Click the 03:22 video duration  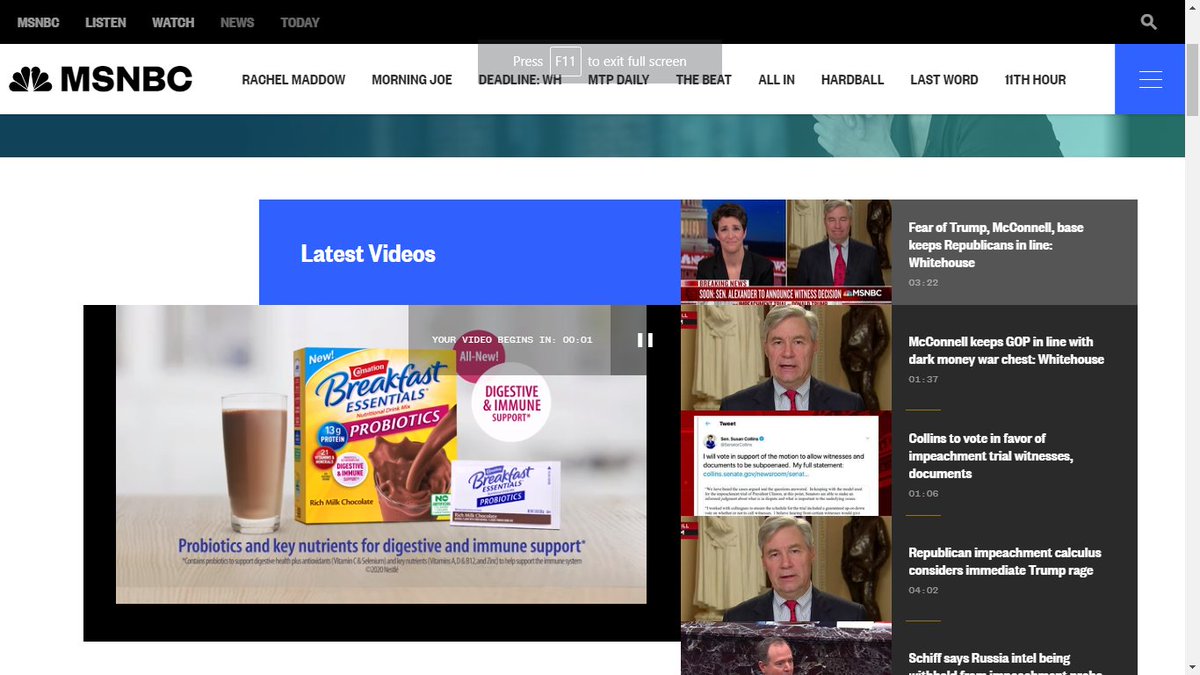[923, 283]
